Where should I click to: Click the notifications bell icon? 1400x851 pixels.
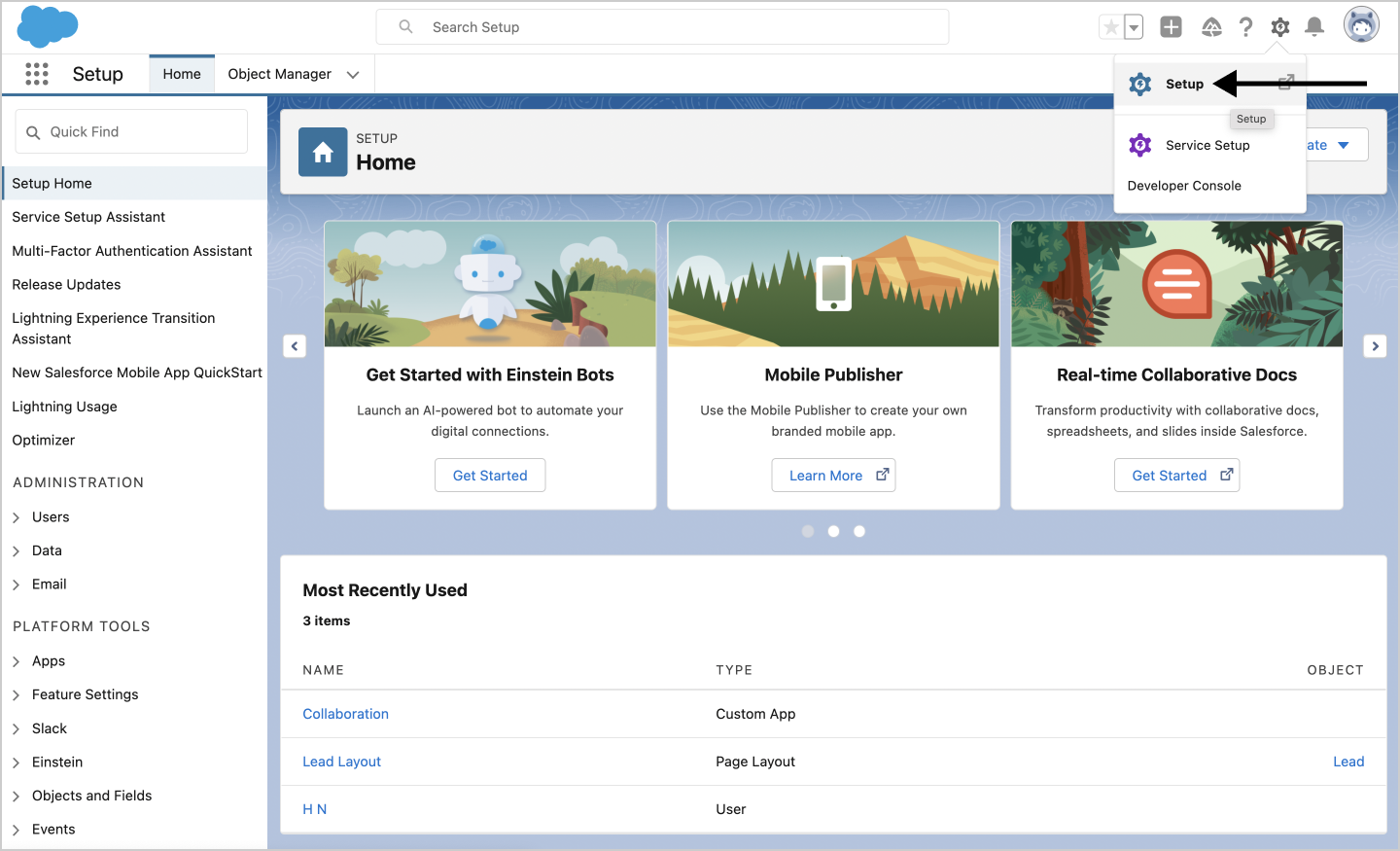tap(1314, 27)
